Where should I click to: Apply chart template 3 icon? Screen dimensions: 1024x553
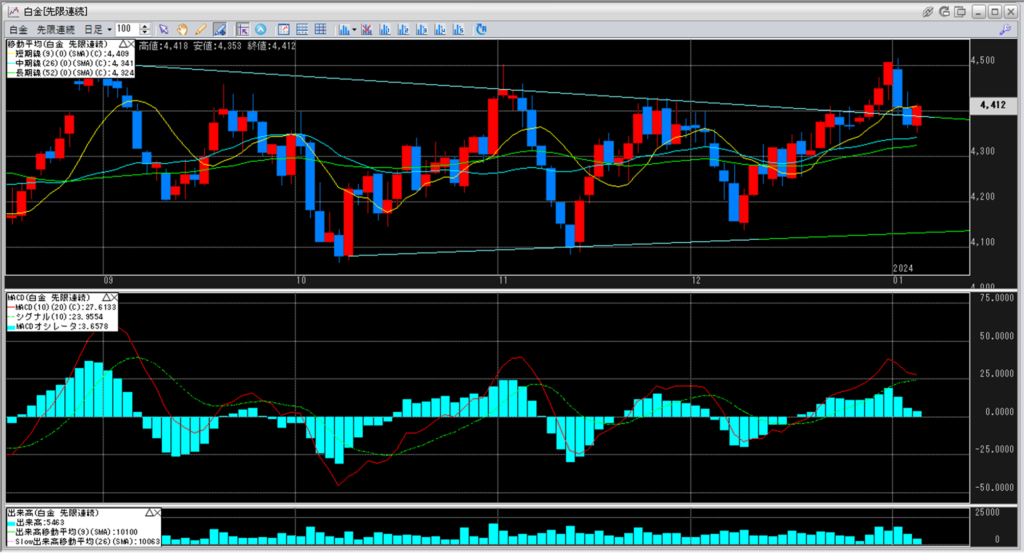tap(421, 29)
